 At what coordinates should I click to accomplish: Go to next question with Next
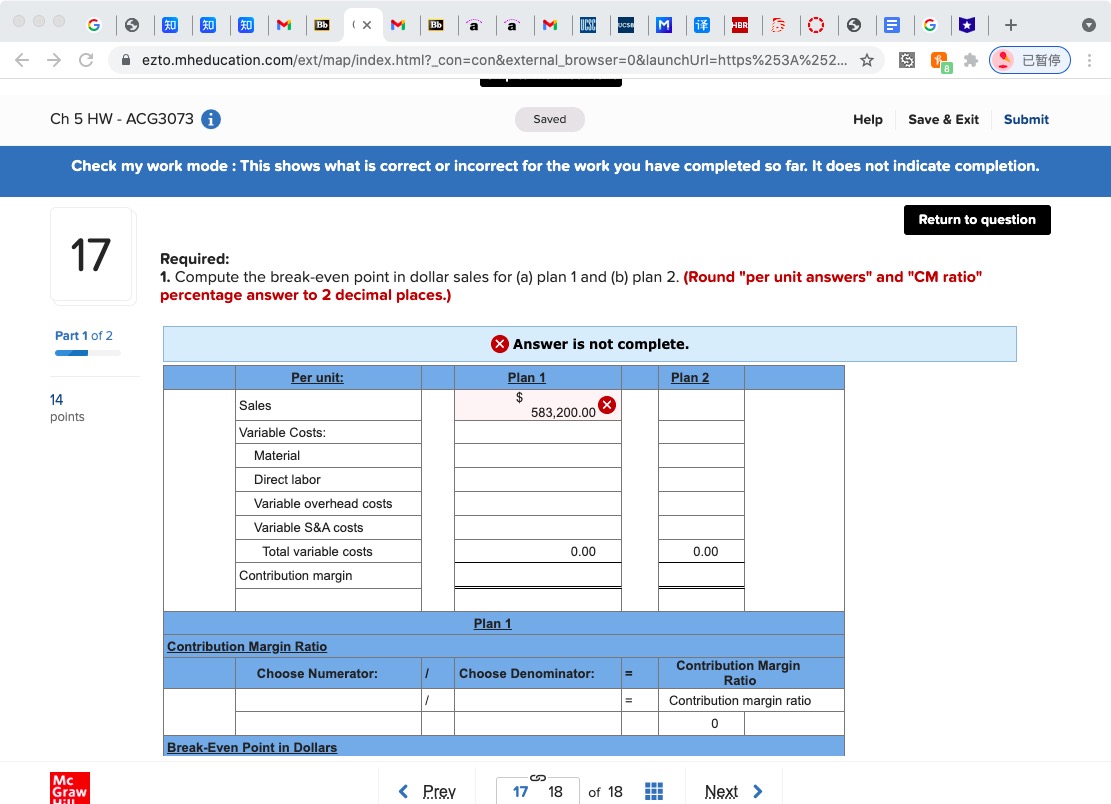[x=721, y=791]
